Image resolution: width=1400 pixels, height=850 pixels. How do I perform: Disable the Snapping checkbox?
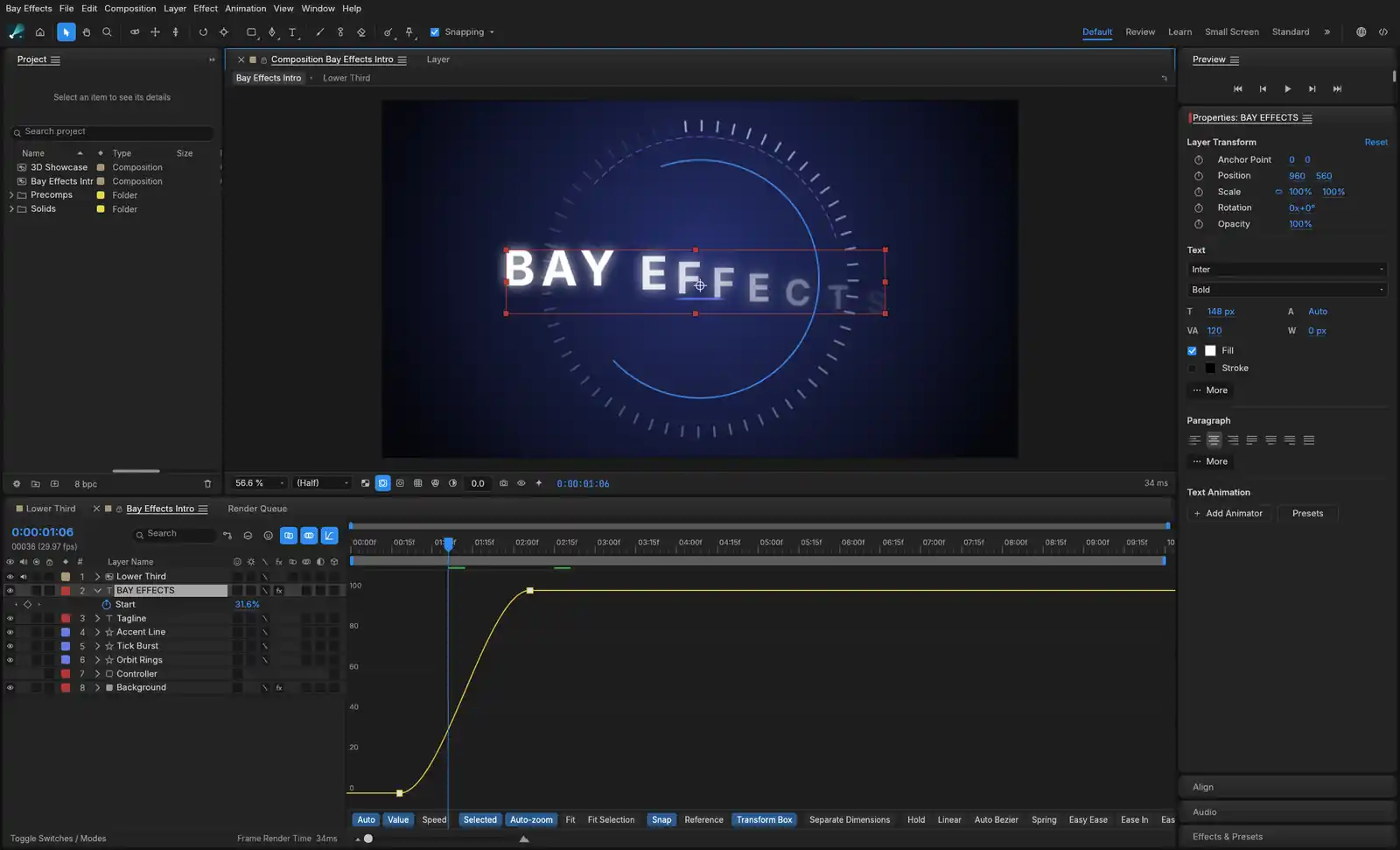[x=435, y=32]
